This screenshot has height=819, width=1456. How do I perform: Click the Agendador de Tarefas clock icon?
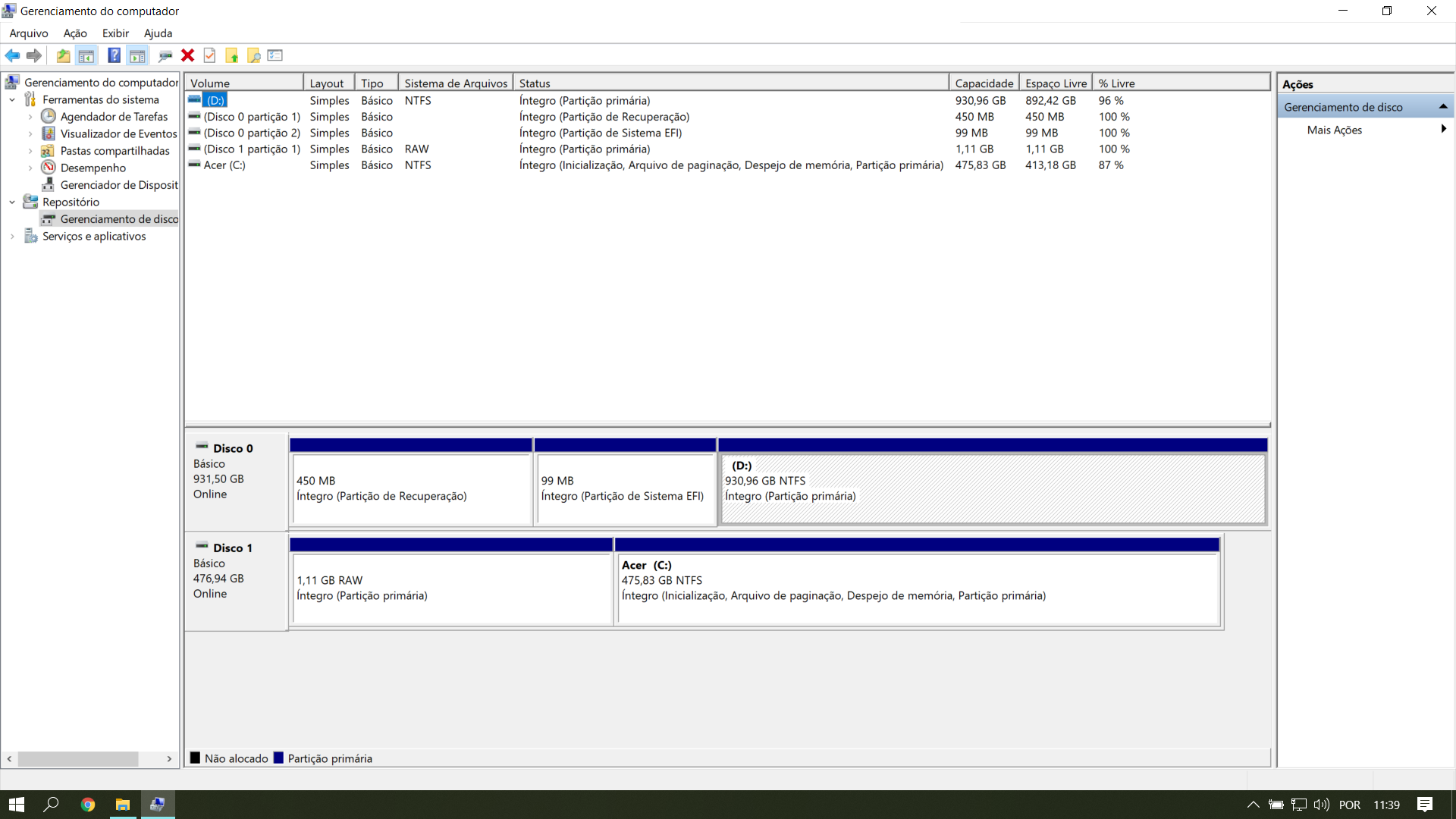tap(49, 116)
